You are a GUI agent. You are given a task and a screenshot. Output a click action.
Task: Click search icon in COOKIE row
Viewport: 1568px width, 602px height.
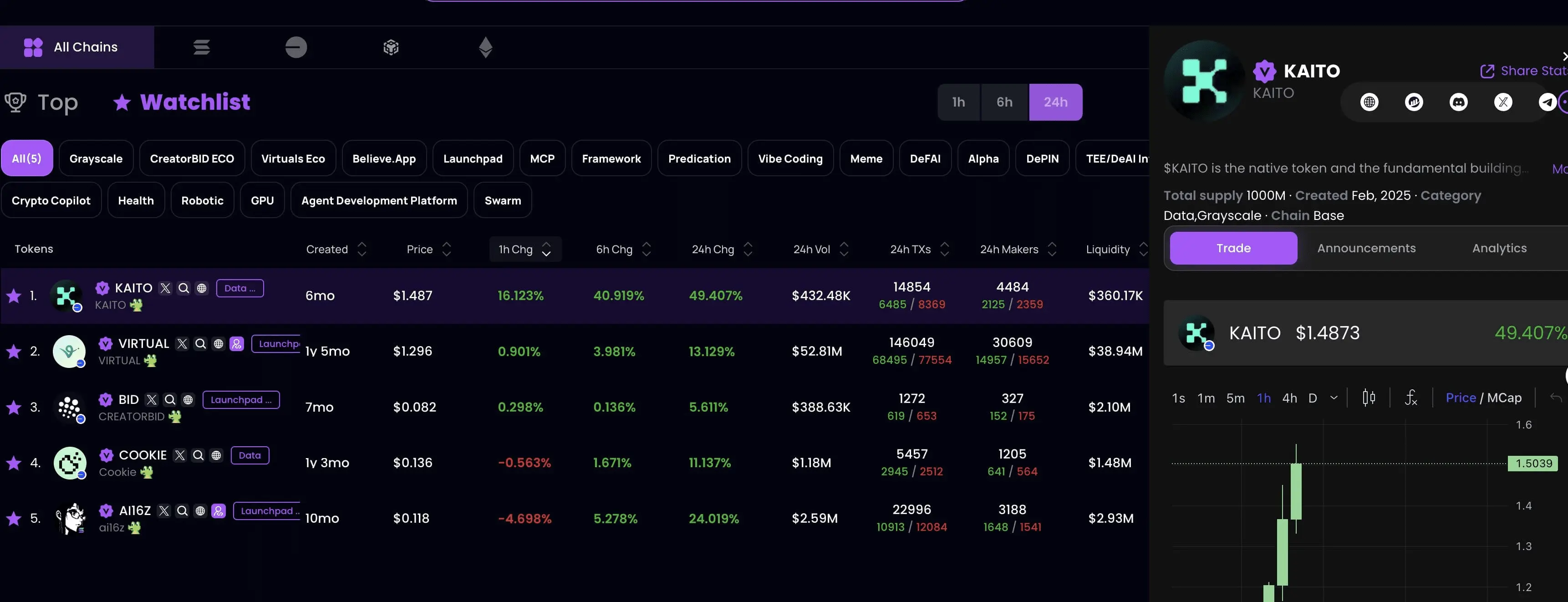[198, 455]
